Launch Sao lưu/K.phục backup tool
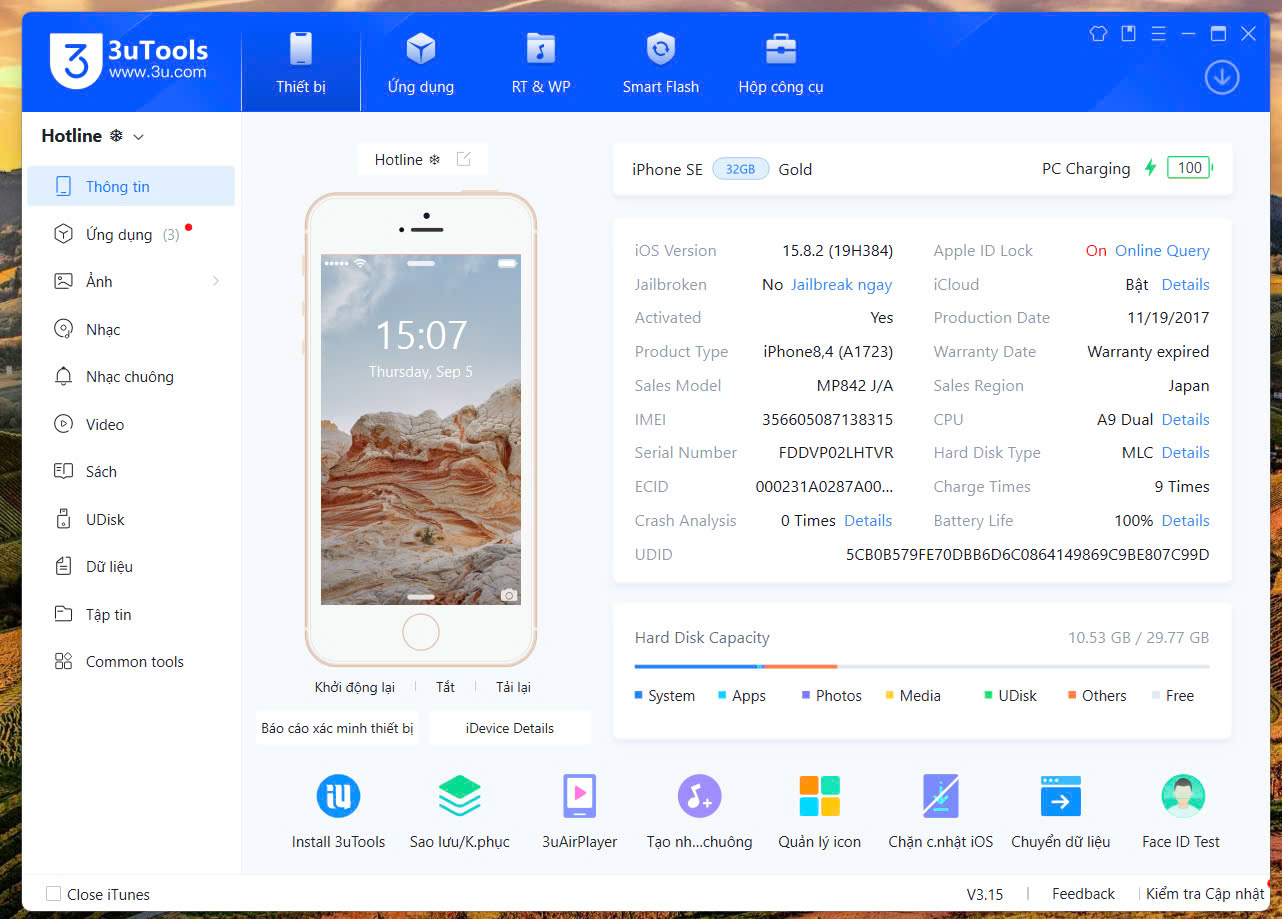 click(460, 797)
